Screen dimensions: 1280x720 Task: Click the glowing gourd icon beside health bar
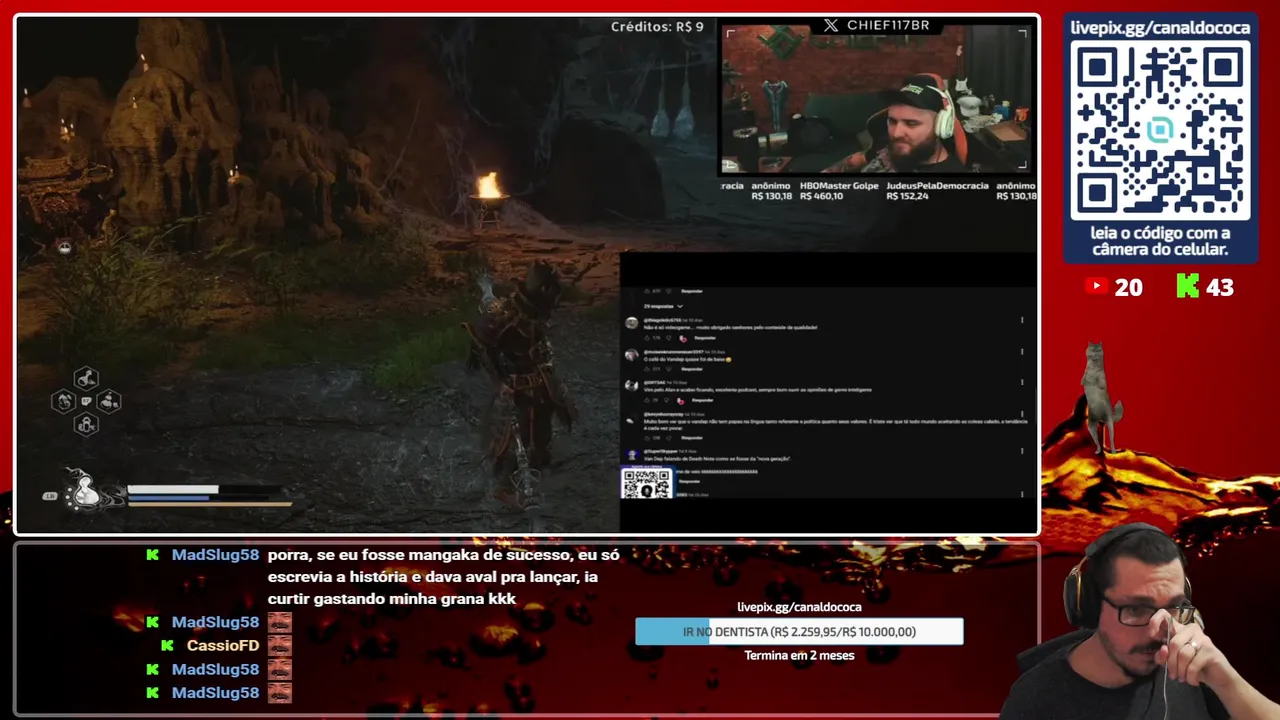pyautogui.click(x=87, y=490)
